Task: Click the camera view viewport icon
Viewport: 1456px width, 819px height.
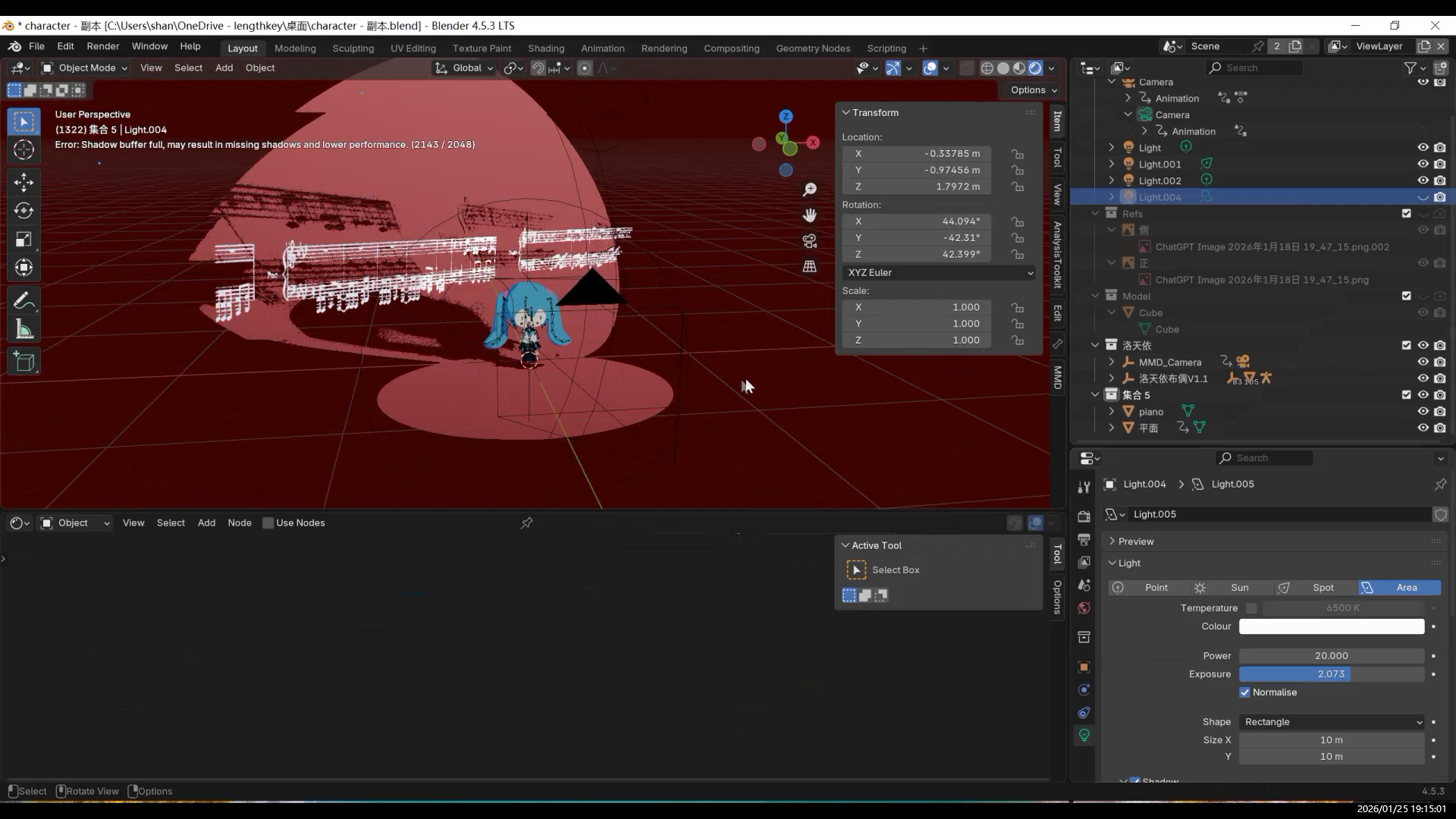Action: point(809,241)
